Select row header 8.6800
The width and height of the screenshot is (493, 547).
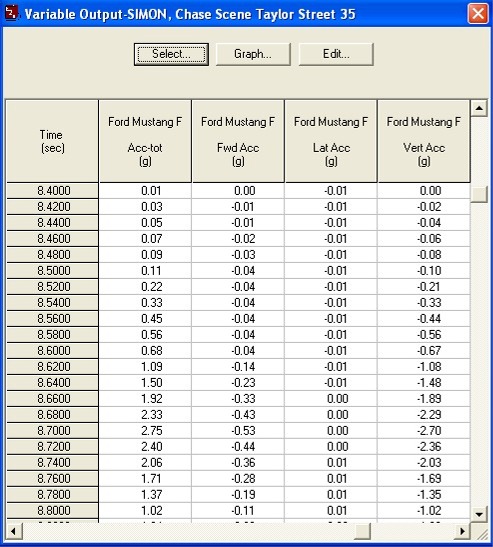click(52, 415)
